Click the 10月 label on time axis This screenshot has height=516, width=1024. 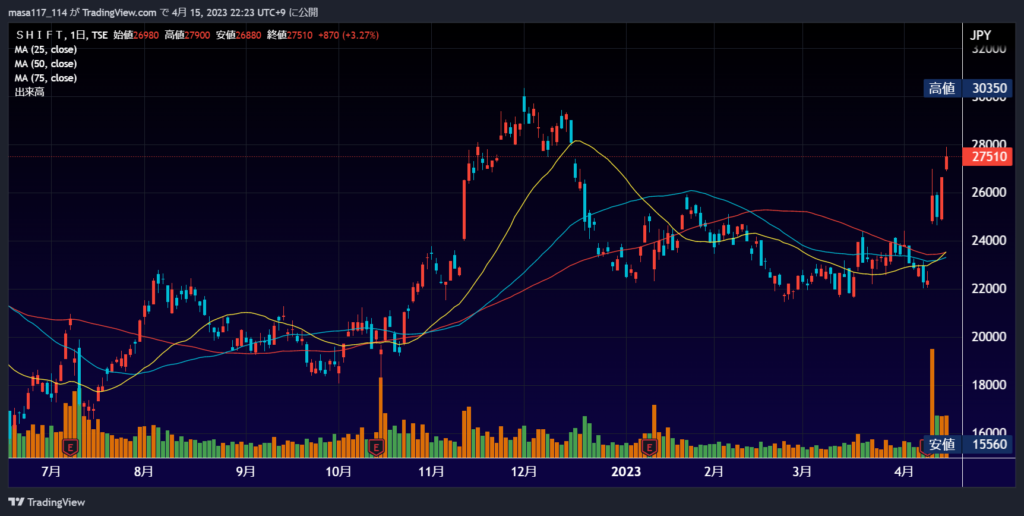tap(338, 471)
